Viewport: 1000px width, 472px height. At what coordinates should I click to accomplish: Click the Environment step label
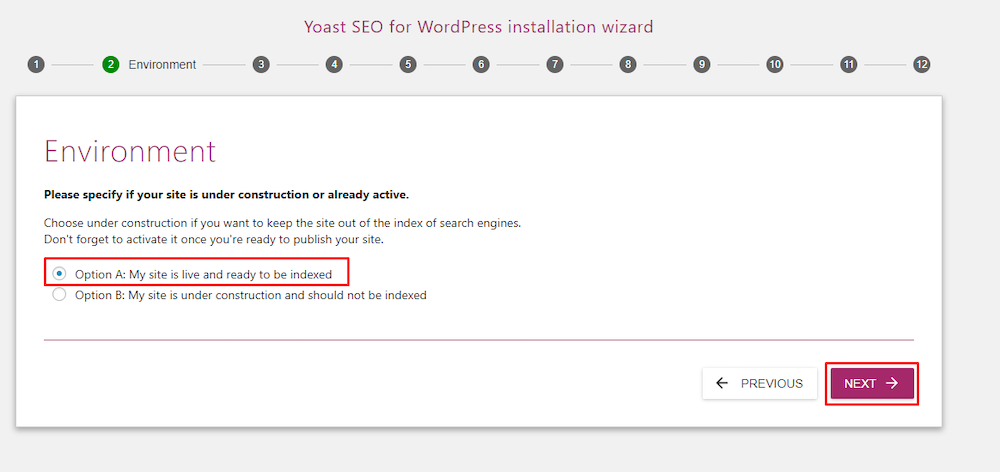click(x=162, y=64)
